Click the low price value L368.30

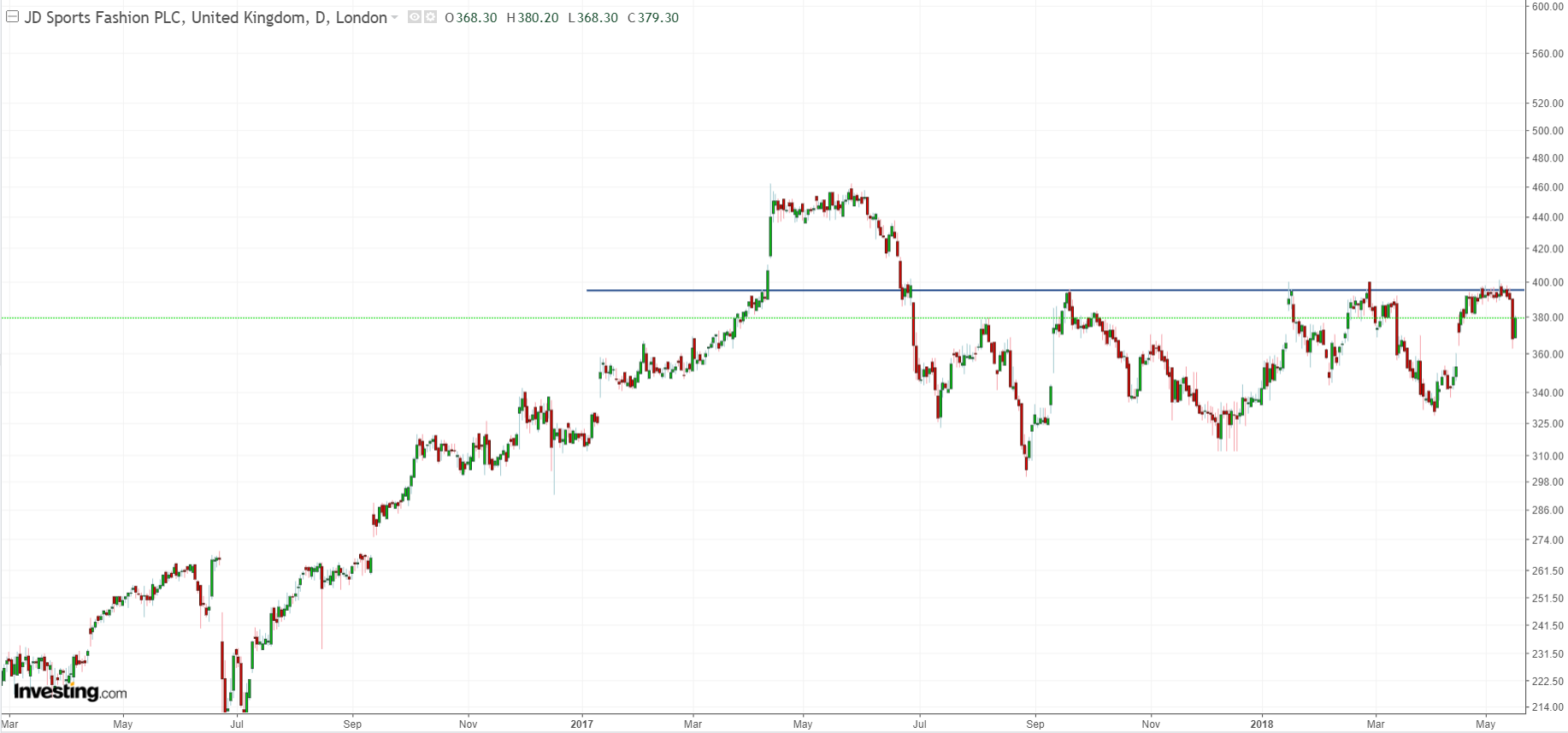point(592,18)
